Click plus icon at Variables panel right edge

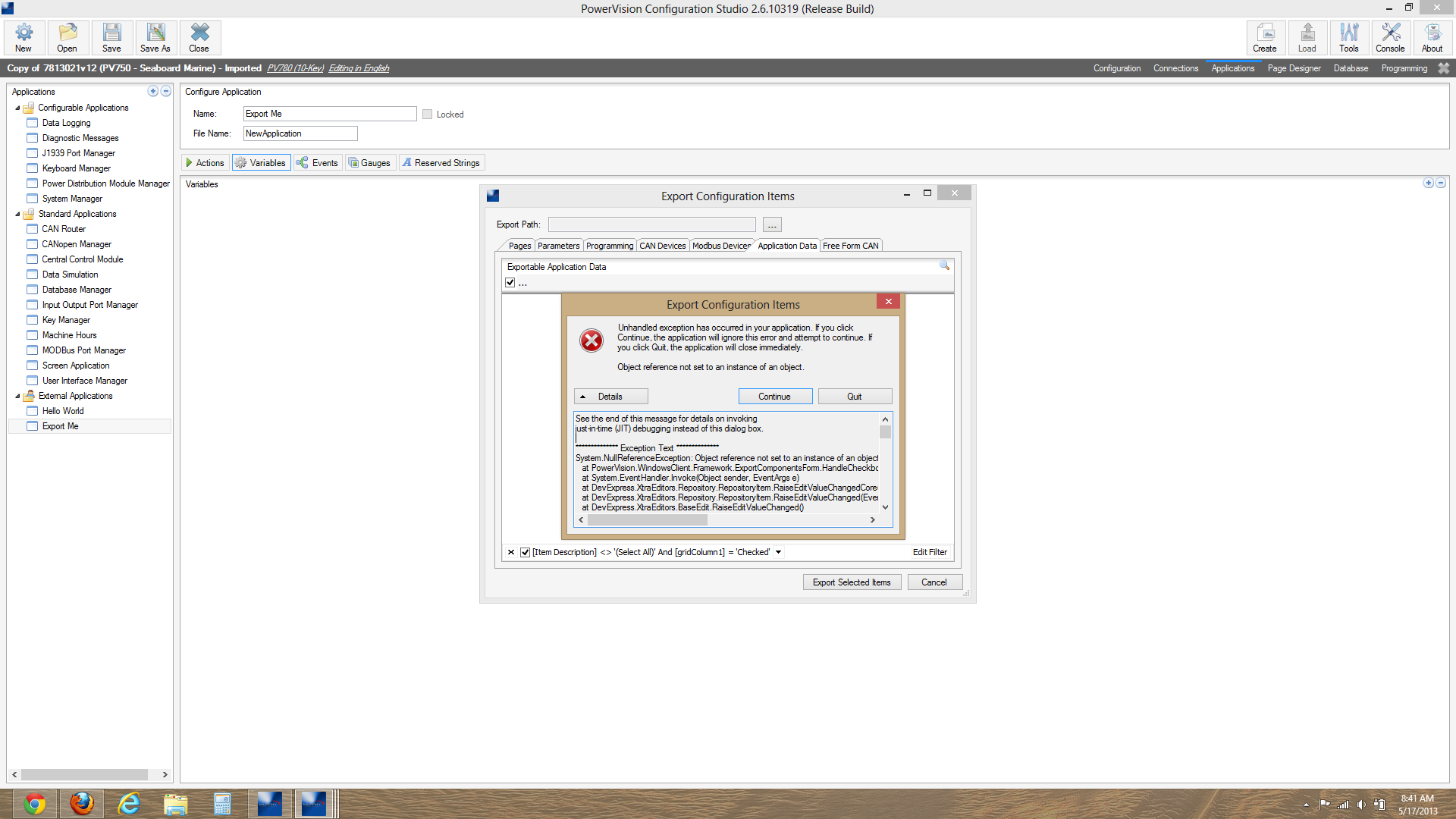(x=1429, y=183)
